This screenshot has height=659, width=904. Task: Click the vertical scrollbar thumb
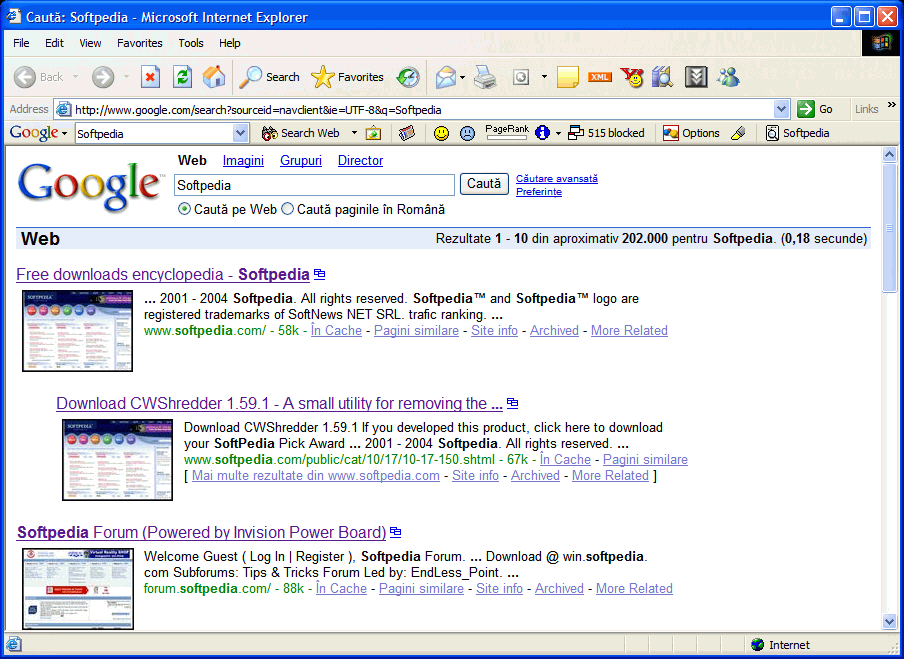click(x=890, y=228)
